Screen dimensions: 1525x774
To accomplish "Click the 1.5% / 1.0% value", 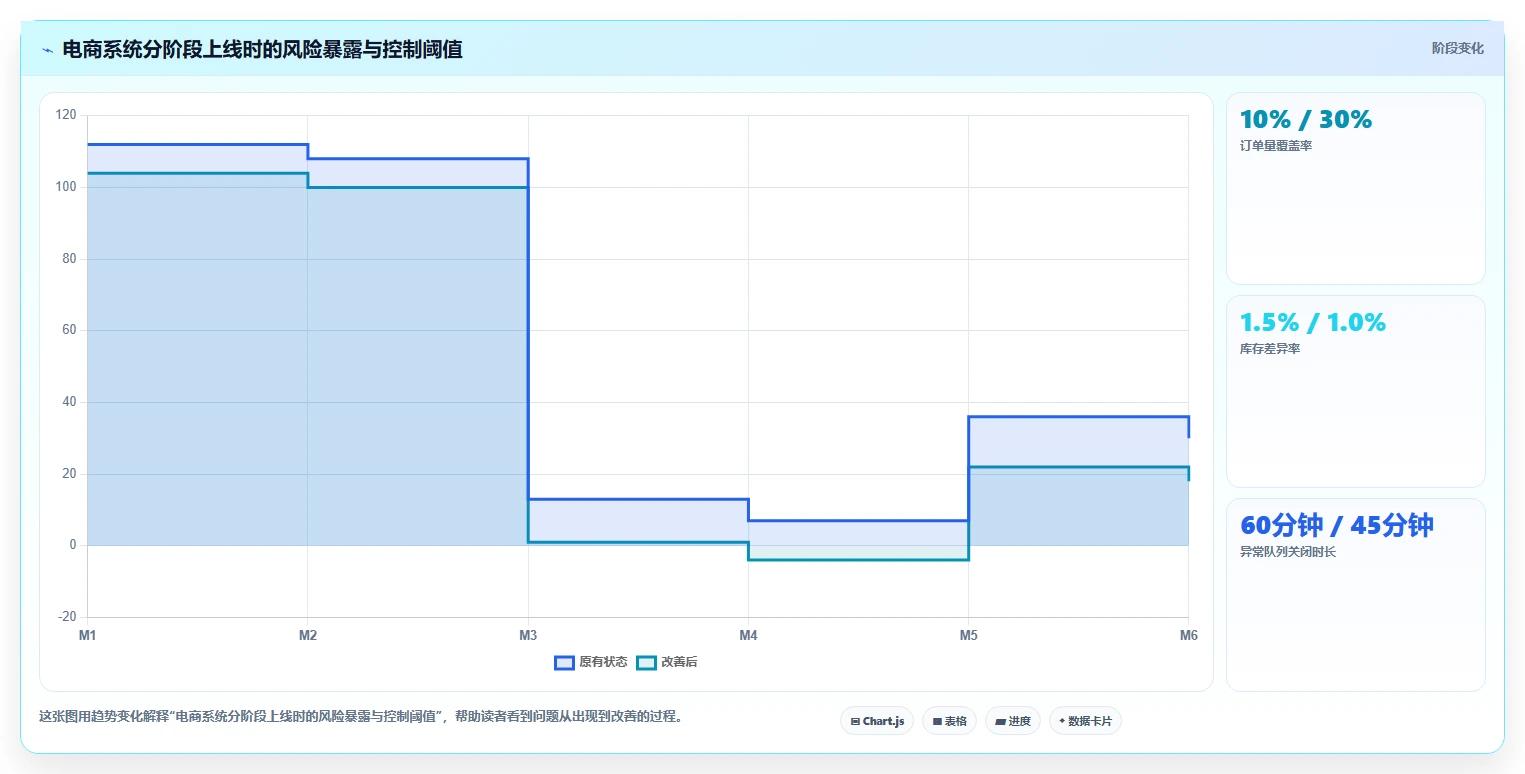I will [1313, 323].
